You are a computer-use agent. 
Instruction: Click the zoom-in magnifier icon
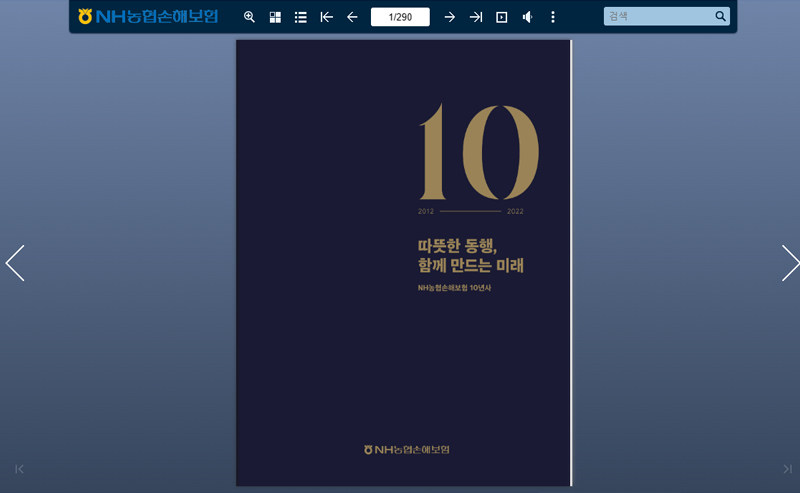click(249, 17)
